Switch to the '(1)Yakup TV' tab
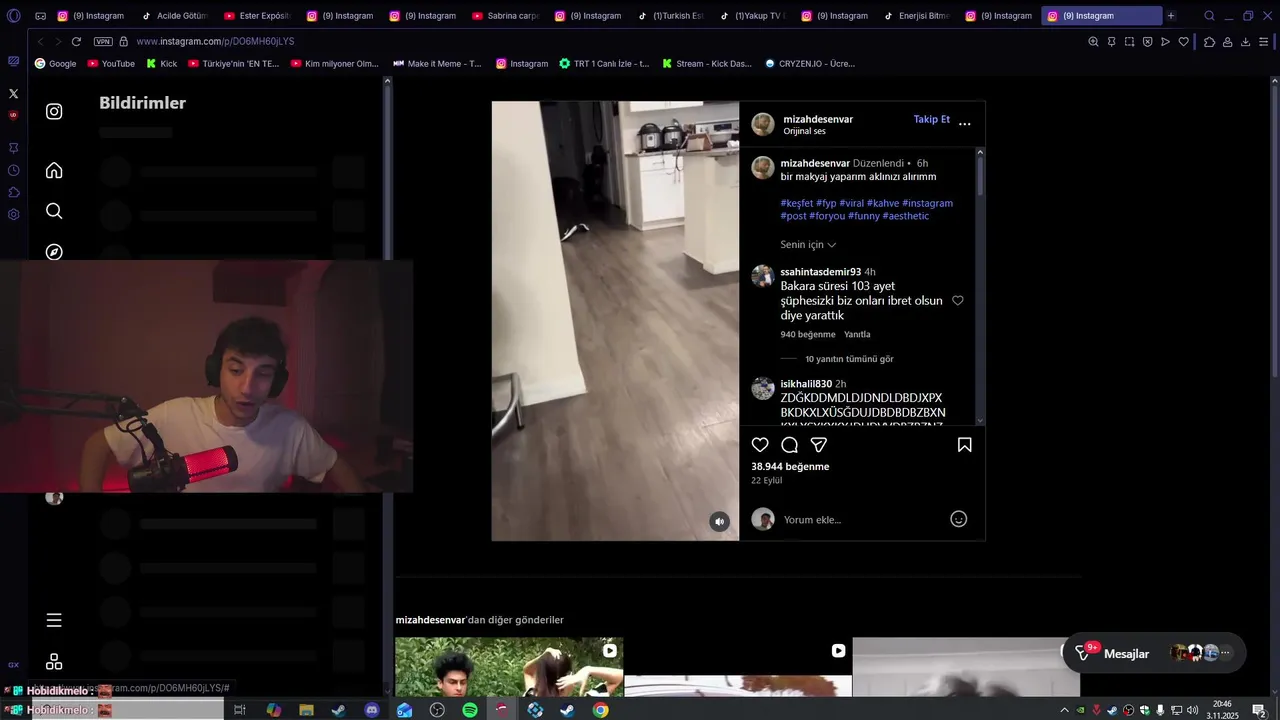1280x720 pixels. coord(752,16)
